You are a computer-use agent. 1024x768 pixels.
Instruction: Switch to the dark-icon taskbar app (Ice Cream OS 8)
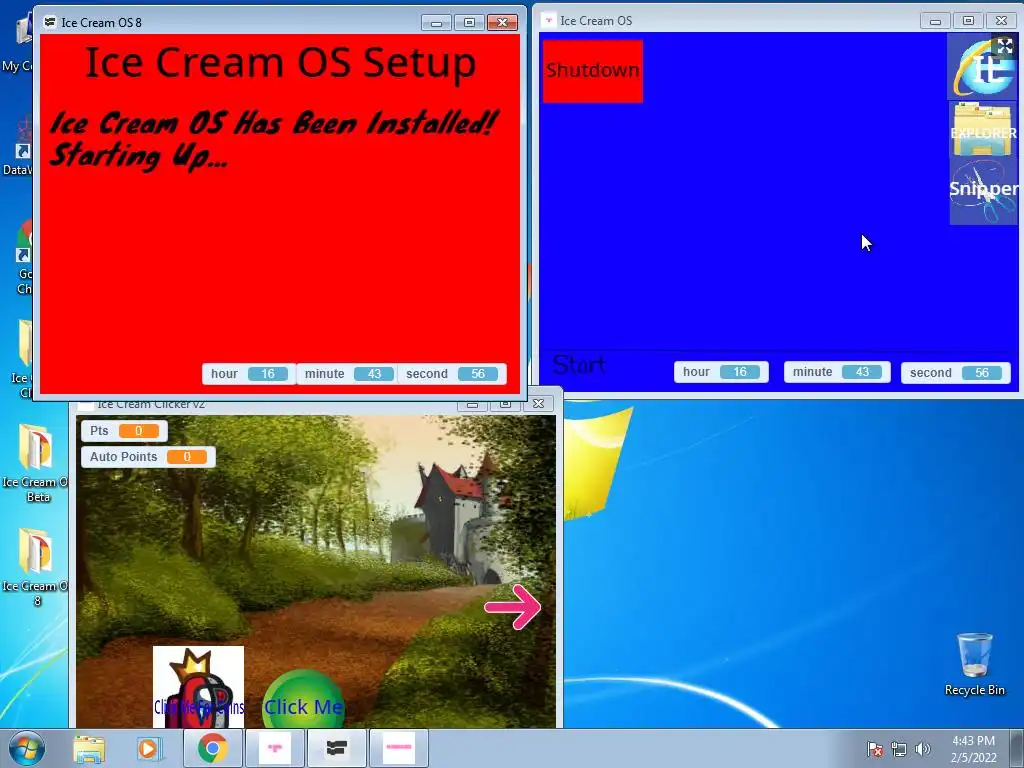pos(336,748)
